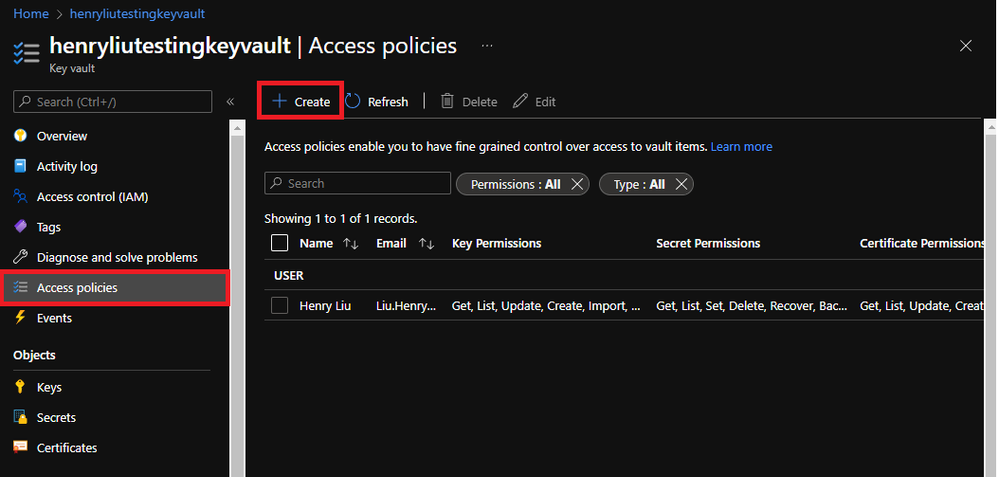Open the Type : All filter
The image size is (999, 477).
point(639,184)
